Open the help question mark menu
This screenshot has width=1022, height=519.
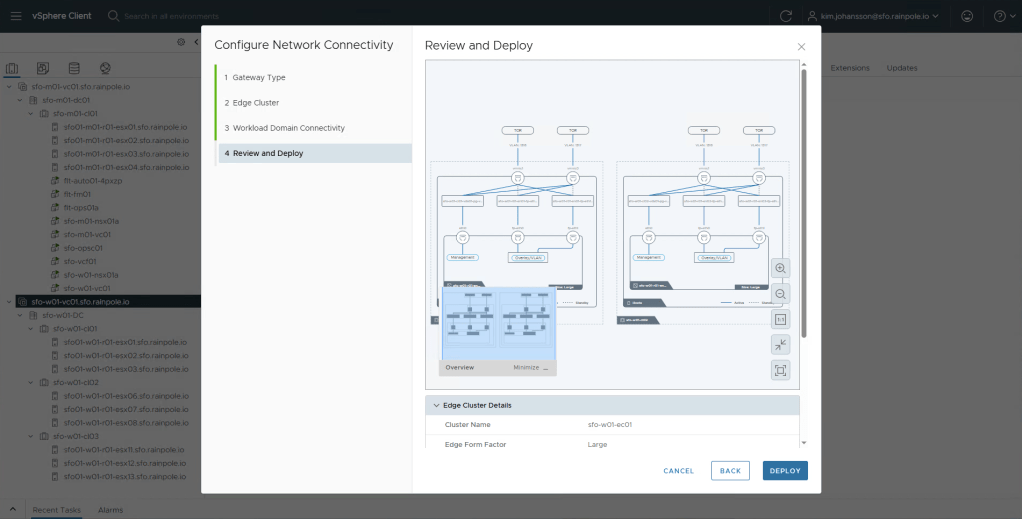coord(1000,16)
